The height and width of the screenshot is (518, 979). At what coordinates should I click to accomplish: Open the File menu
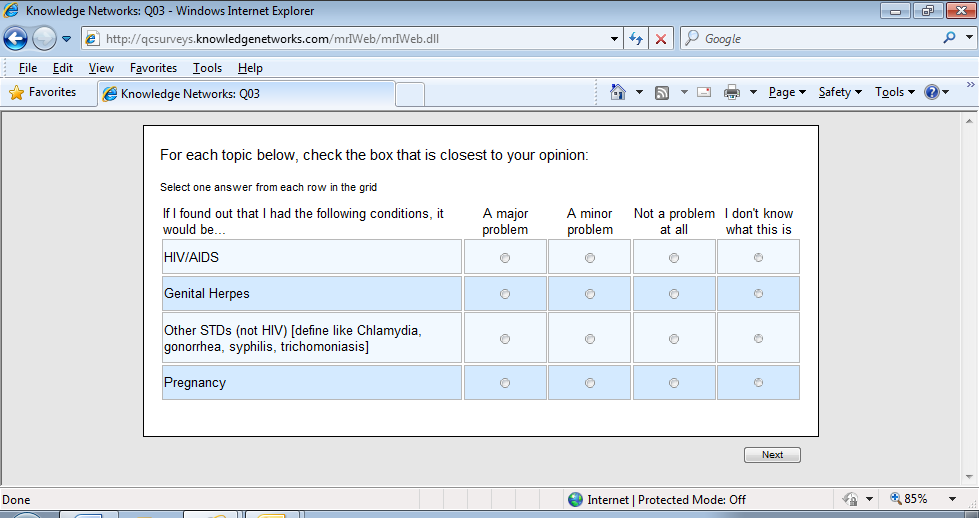(27, 68)
